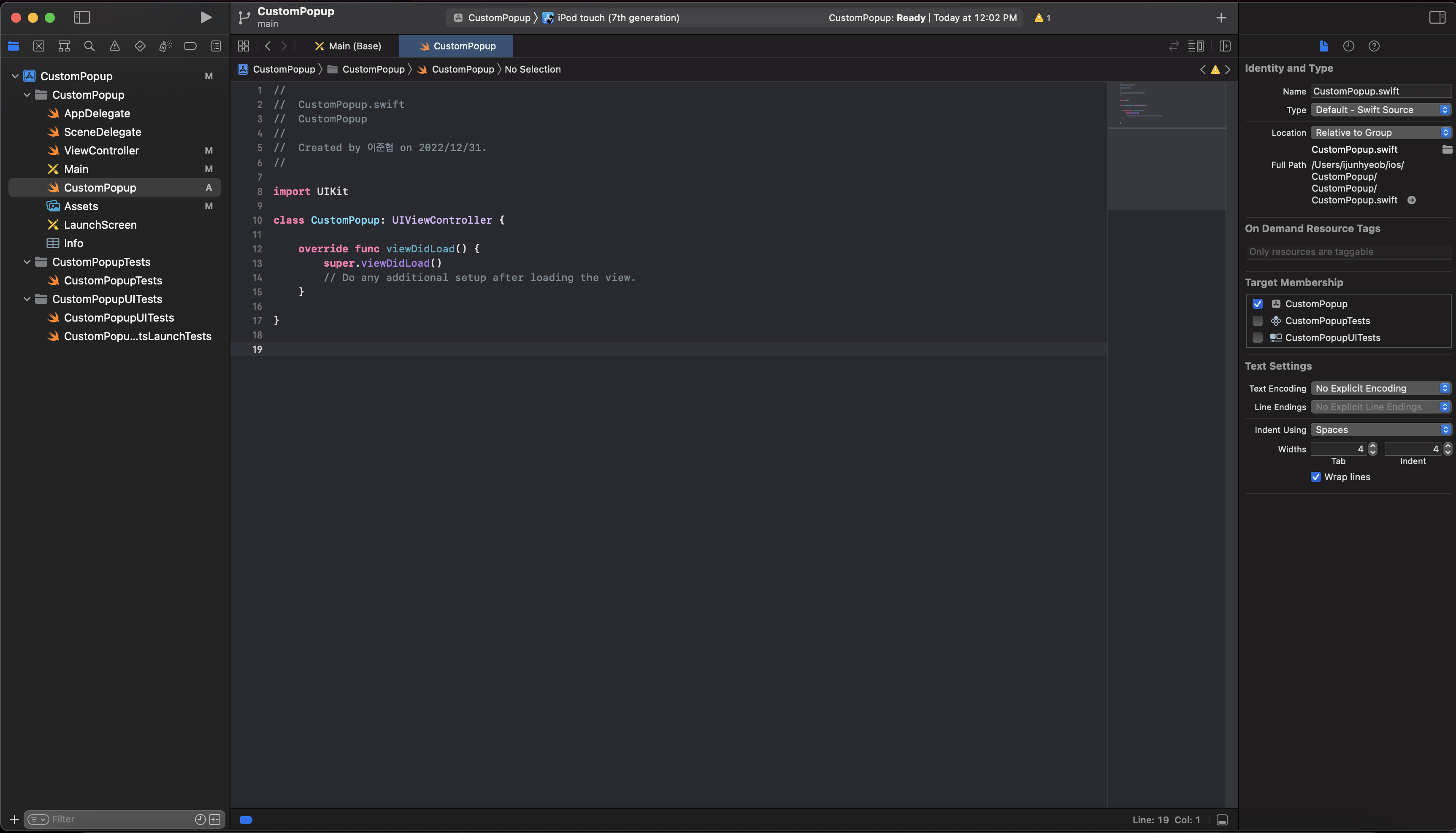The image size is (1456, 833).
Task: Open the Find navigator magnifier icon
Action: click(89, 46)
